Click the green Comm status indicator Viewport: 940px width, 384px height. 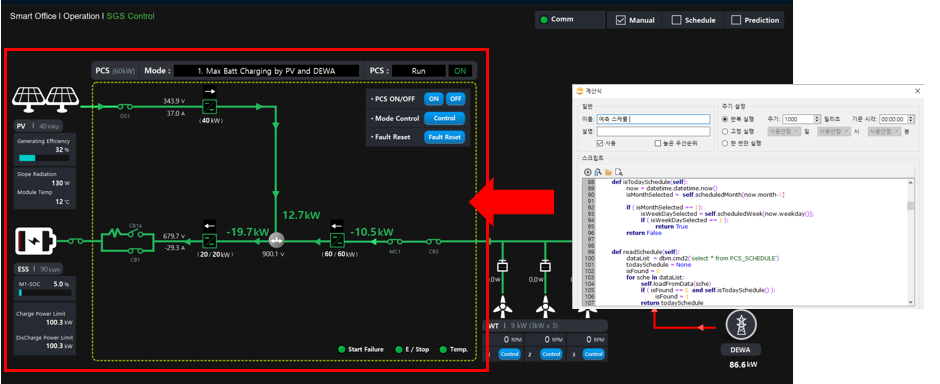[544, 20]
